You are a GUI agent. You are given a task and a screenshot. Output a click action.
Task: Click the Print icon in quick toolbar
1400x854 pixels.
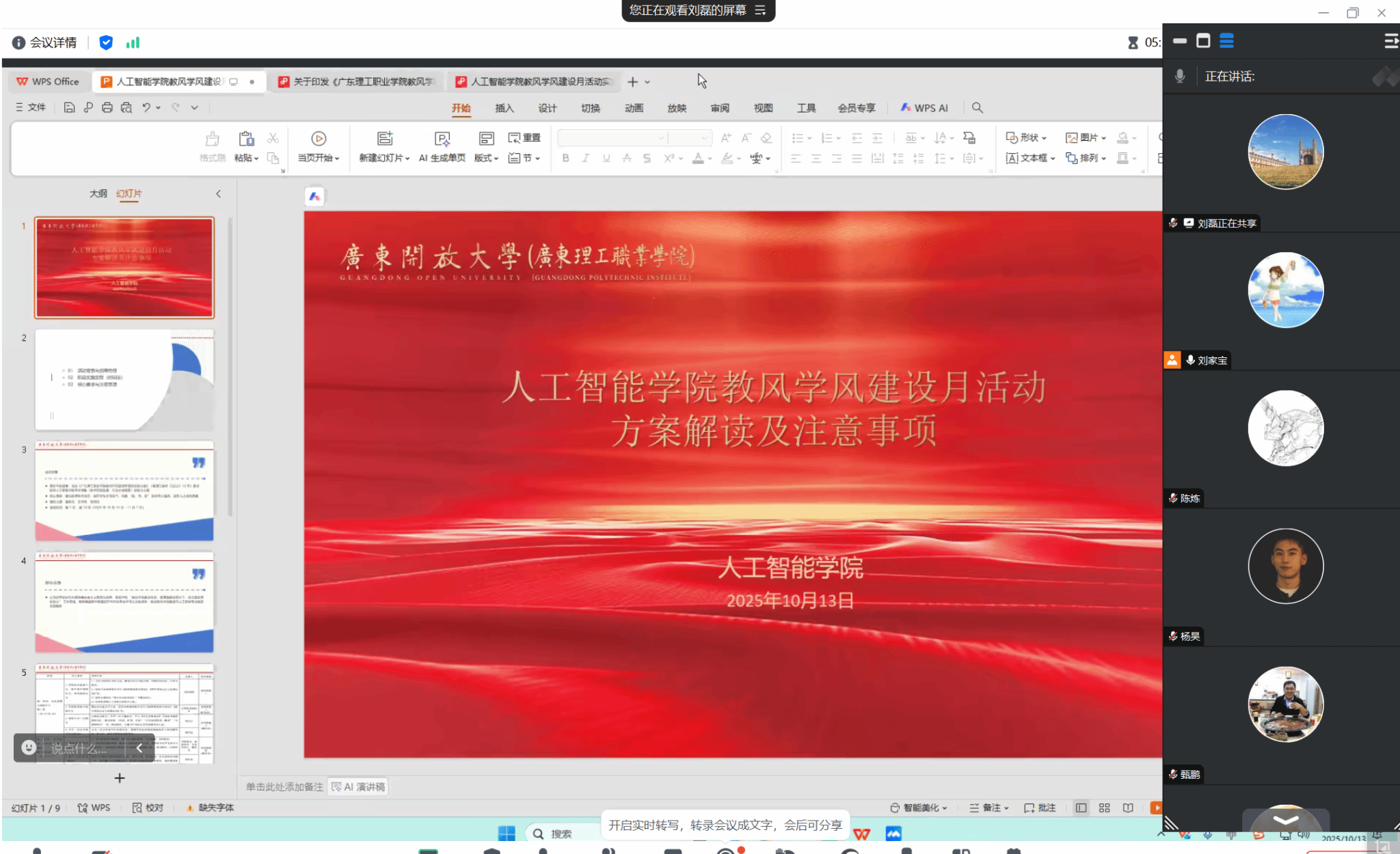107,107
